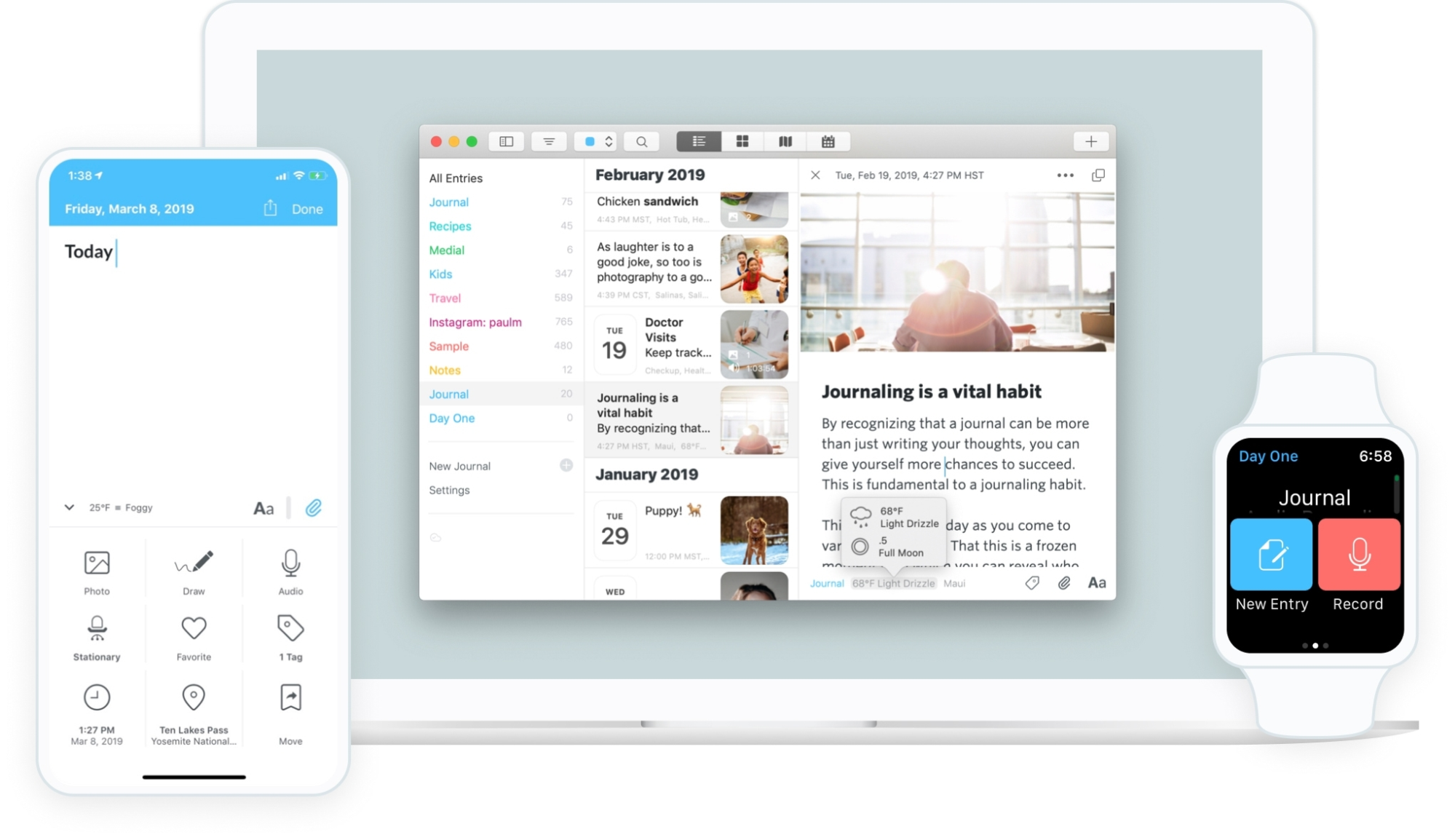Open the Journal section in sidebar
Viewport: 1455px width, 840px height.
(x=448, y=201)
